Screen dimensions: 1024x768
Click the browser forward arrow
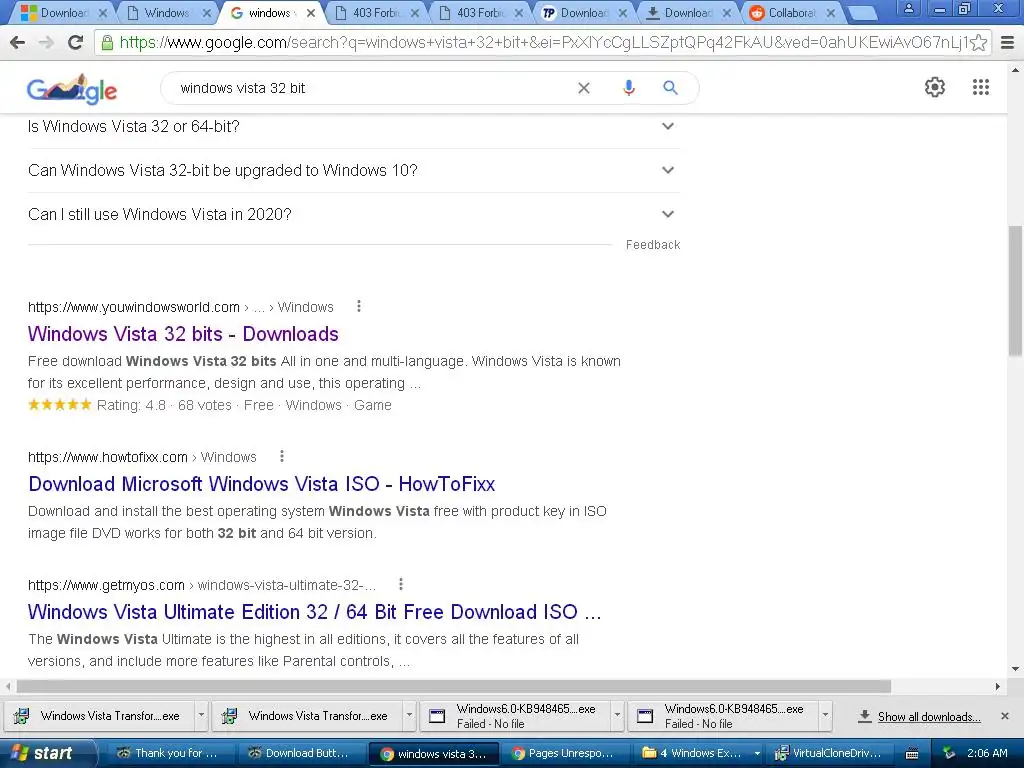[x=46, y=42]
